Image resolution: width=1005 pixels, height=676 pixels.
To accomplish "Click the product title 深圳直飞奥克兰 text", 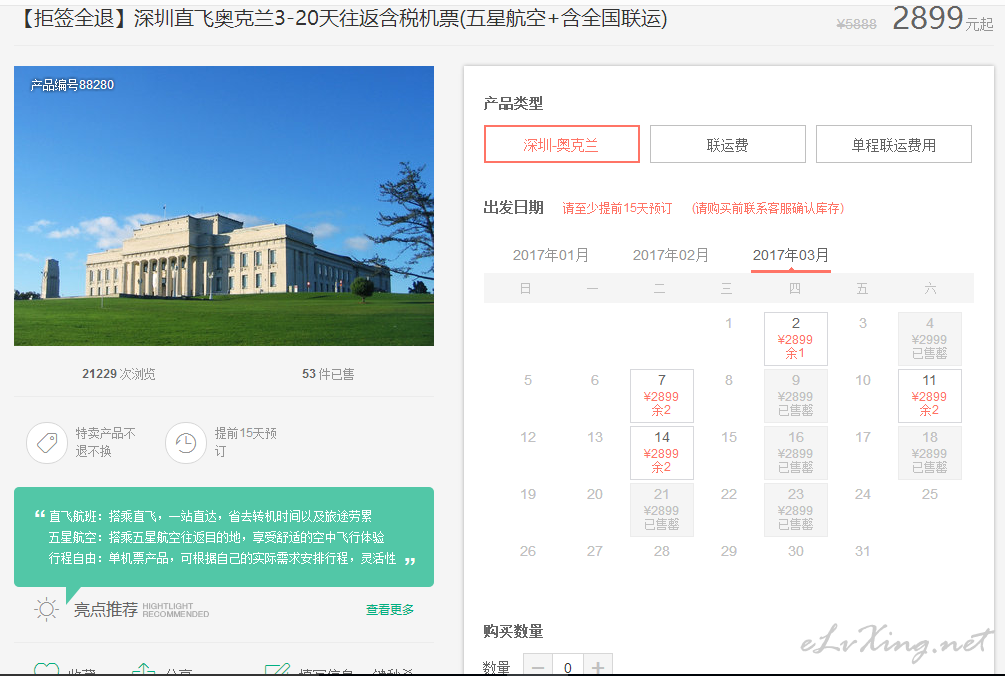I will pyautogui.click(x=343, y=19).
